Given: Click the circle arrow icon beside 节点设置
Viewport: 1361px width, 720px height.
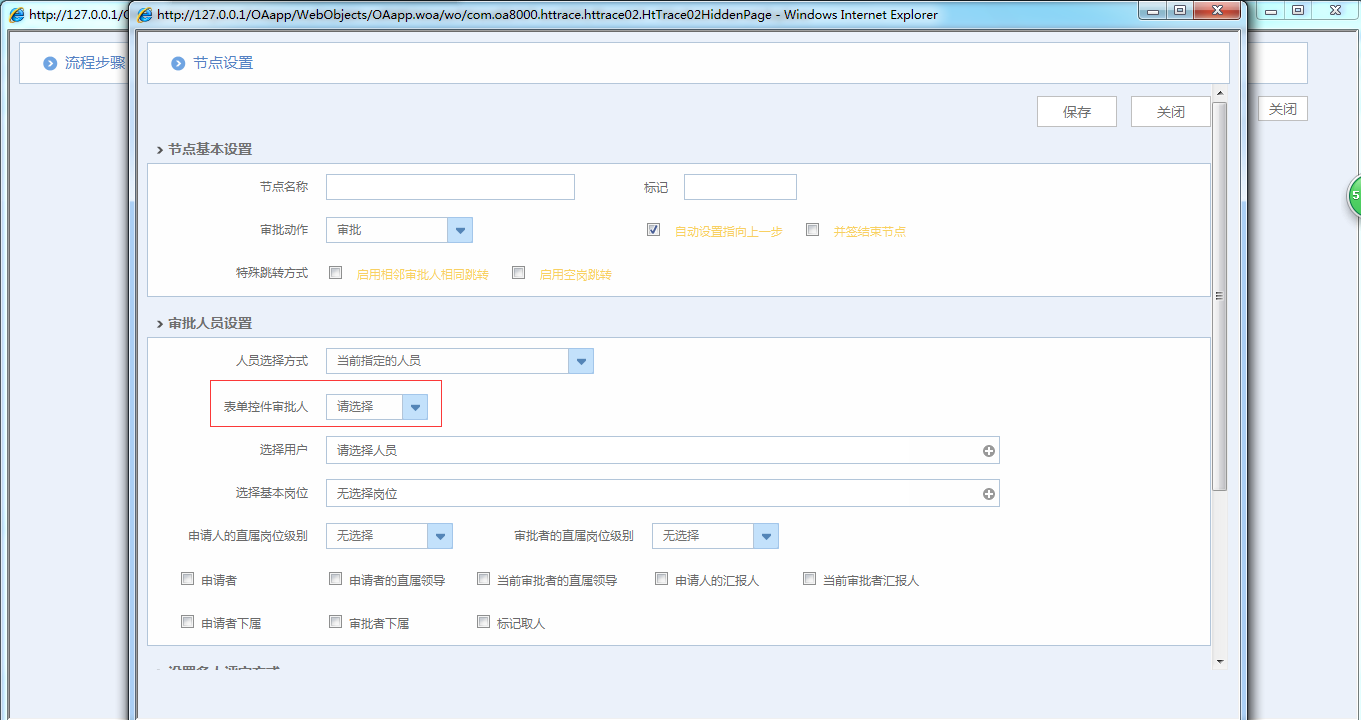Looking at the screenshot, I should click(178, 63).
